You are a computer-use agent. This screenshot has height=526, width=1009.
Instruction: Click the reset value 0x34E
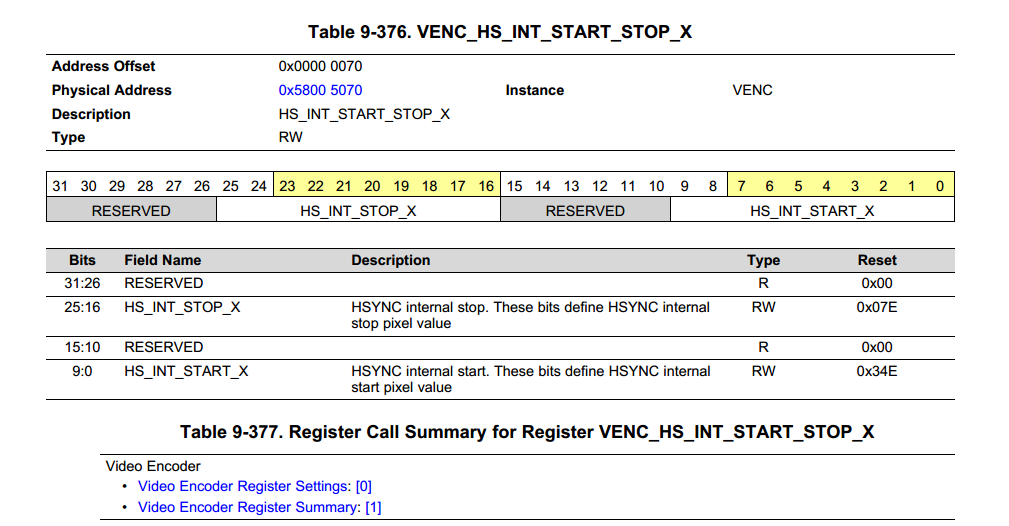click(877, 371)
